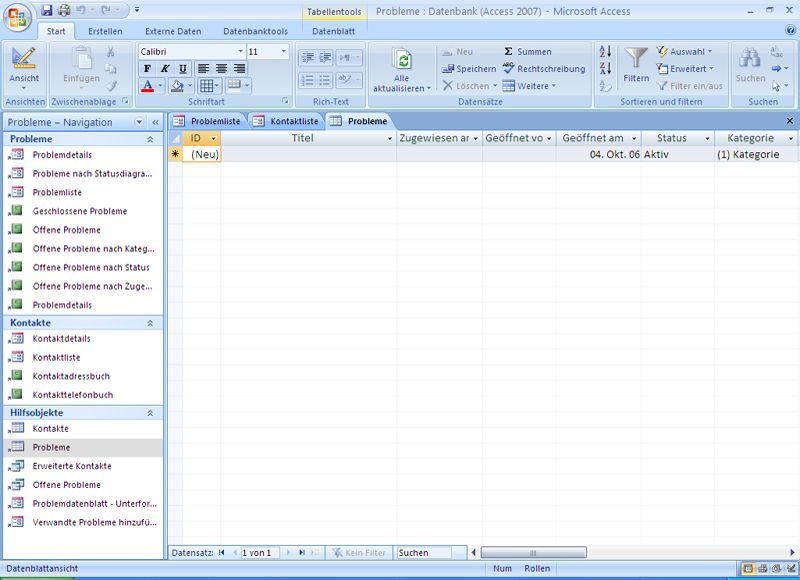800x580 pixels.
Task: Click the Save icon in quick access toolbar
Action: click(x=46, y=10)
